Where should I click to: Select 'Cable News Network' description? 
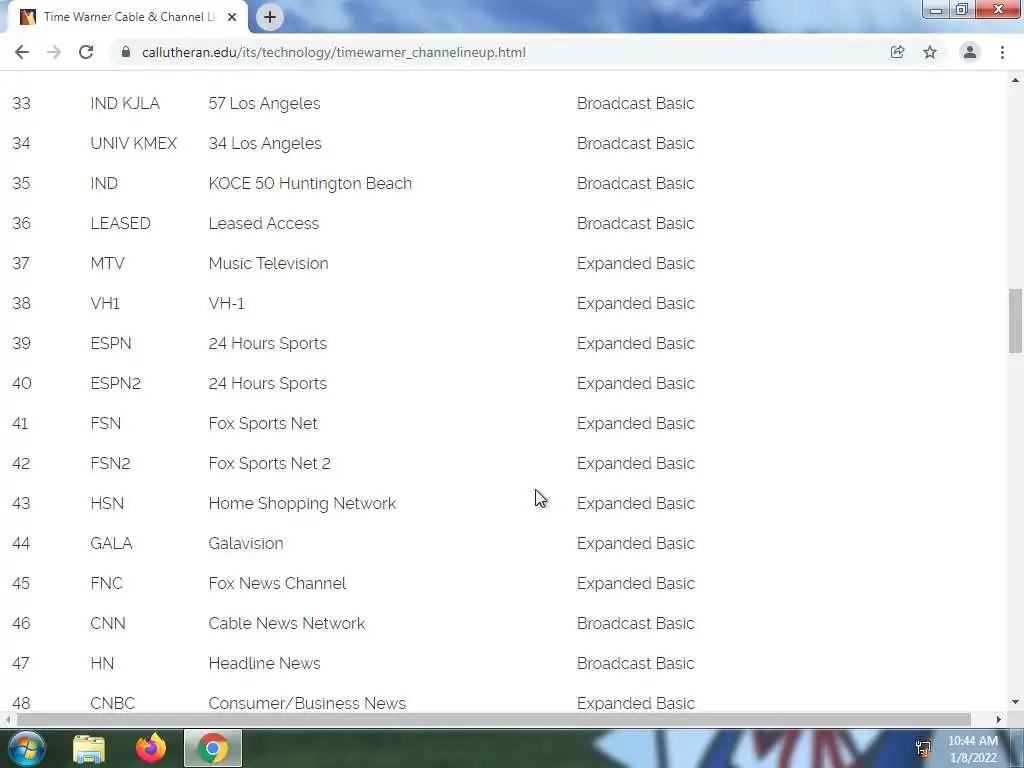coord(287,624)
